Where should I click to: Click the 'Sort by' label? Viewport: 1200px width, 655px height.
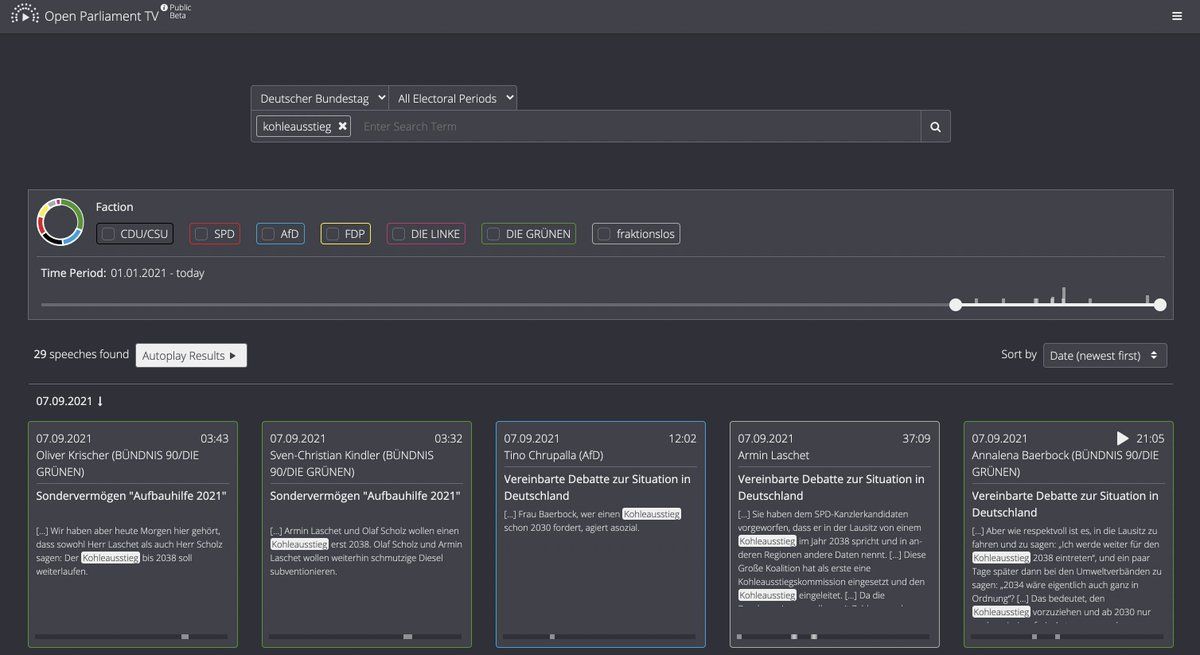pos(1019,354)
